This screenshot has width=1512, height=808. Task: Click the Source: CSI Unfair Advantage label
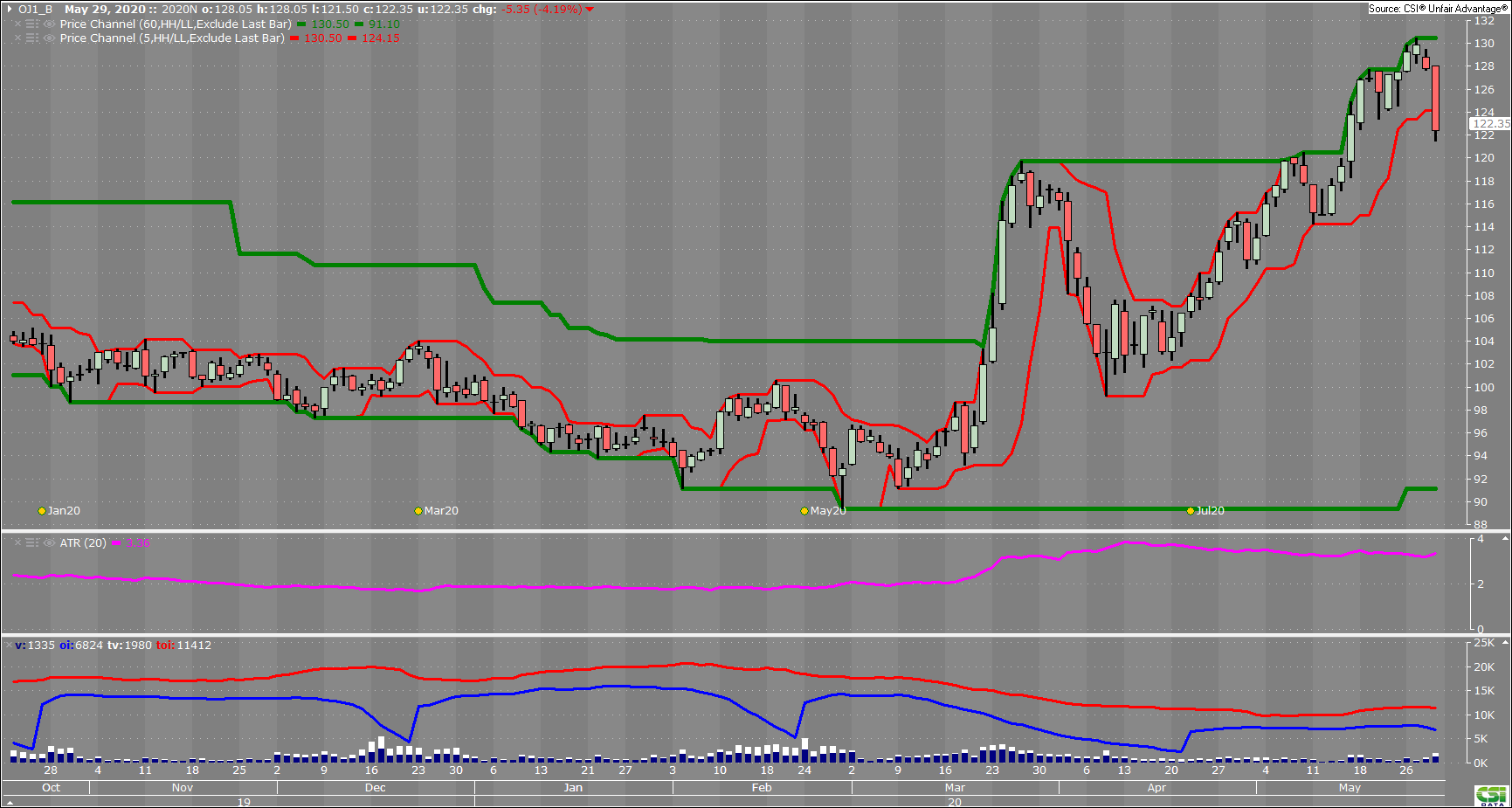[x=1438, y=9]
